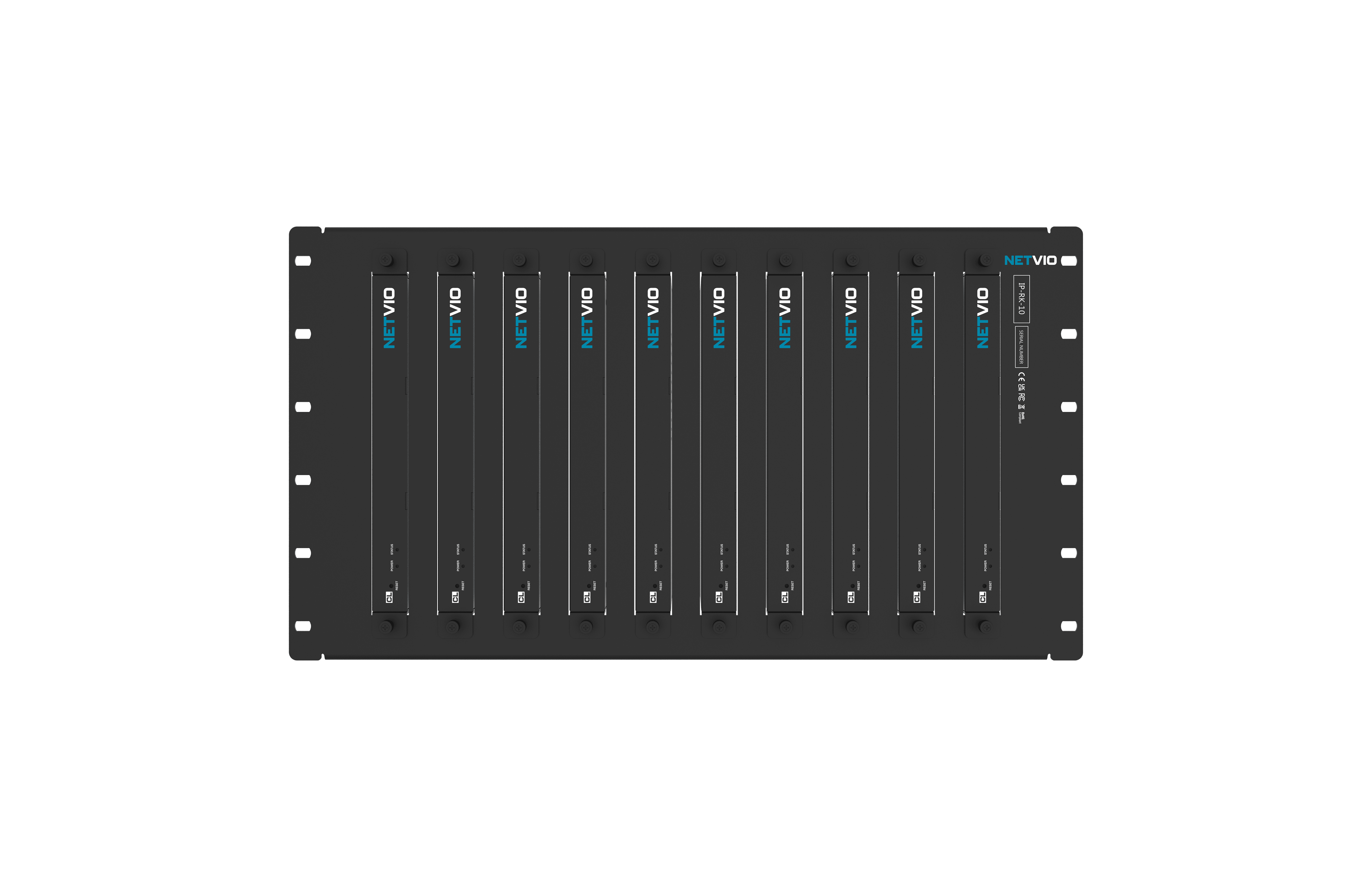Click the RoHS Compliant text
1372x887 pixels.
1022,418
